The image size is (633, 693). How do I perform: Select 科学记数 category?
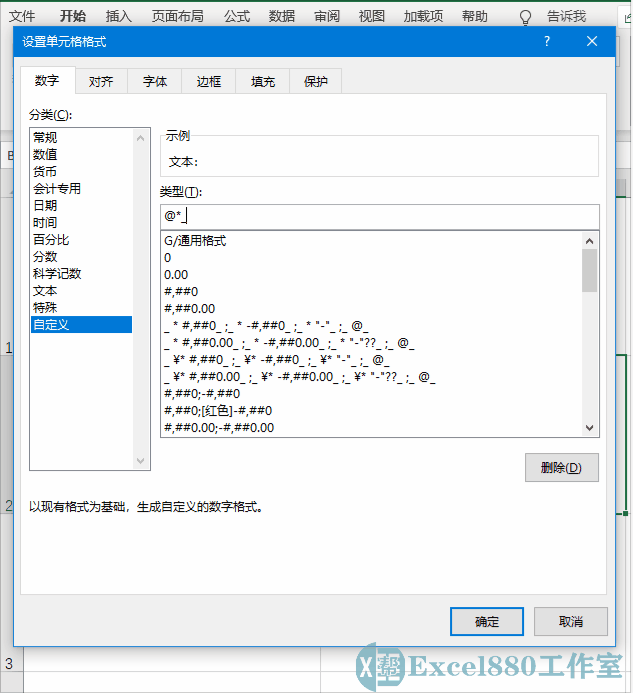(81, 274)
